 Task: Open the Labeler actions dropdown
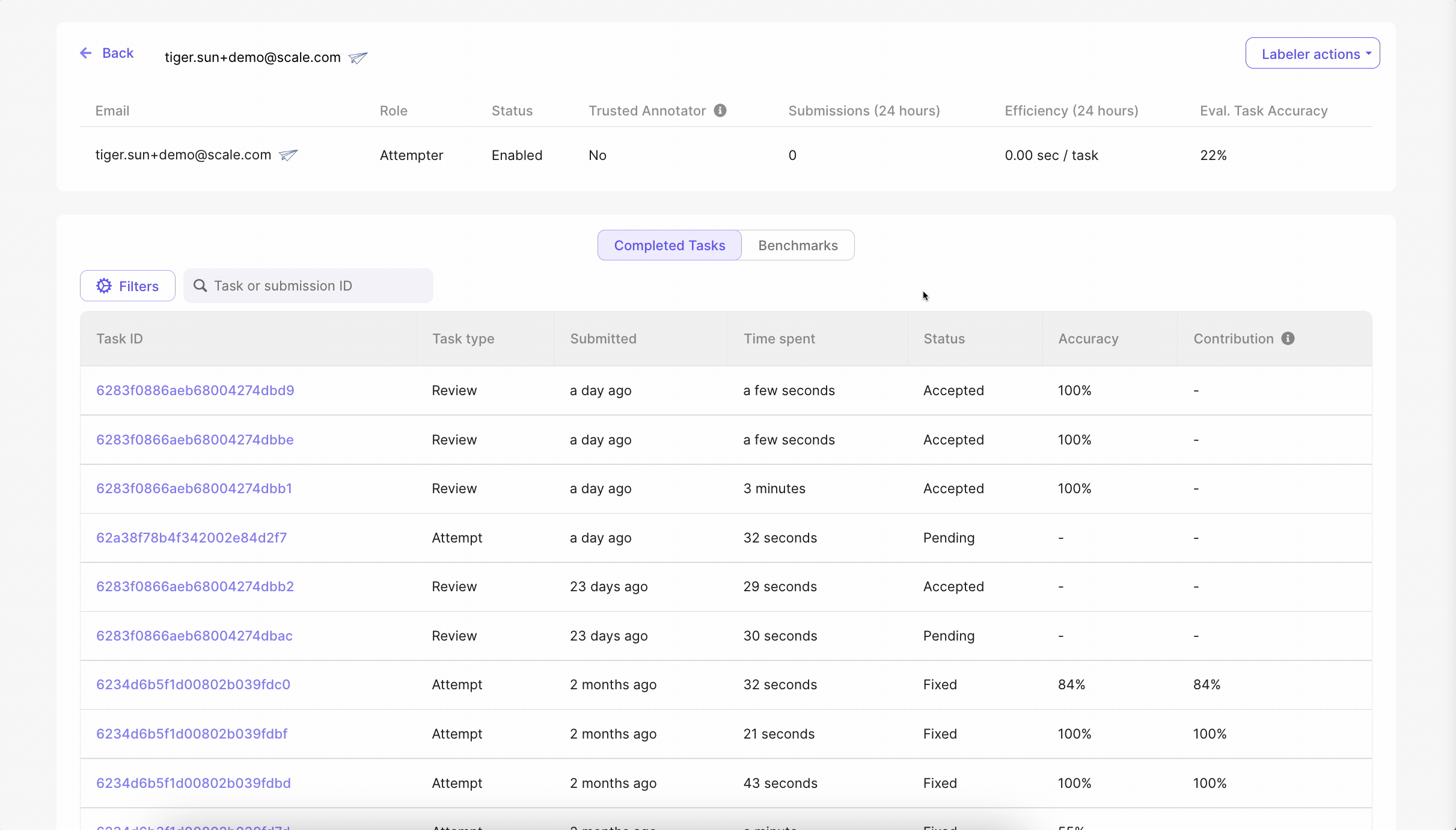click(x=1312, y=54)
